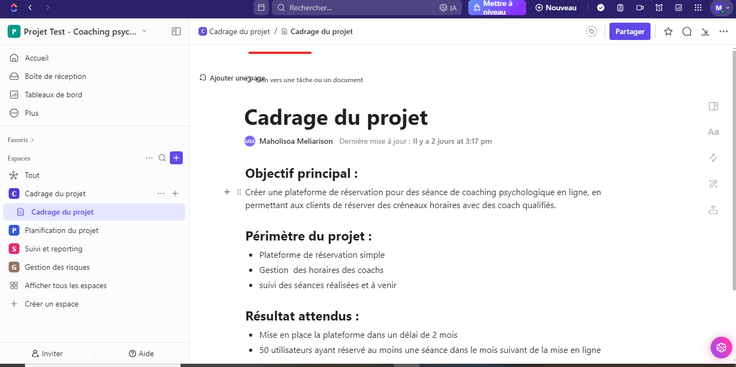The width and height of the screenshot is (736, 367).
Task: Open the calendar icon in top bar
Action: pyautogui.click(x=261, y=8)
